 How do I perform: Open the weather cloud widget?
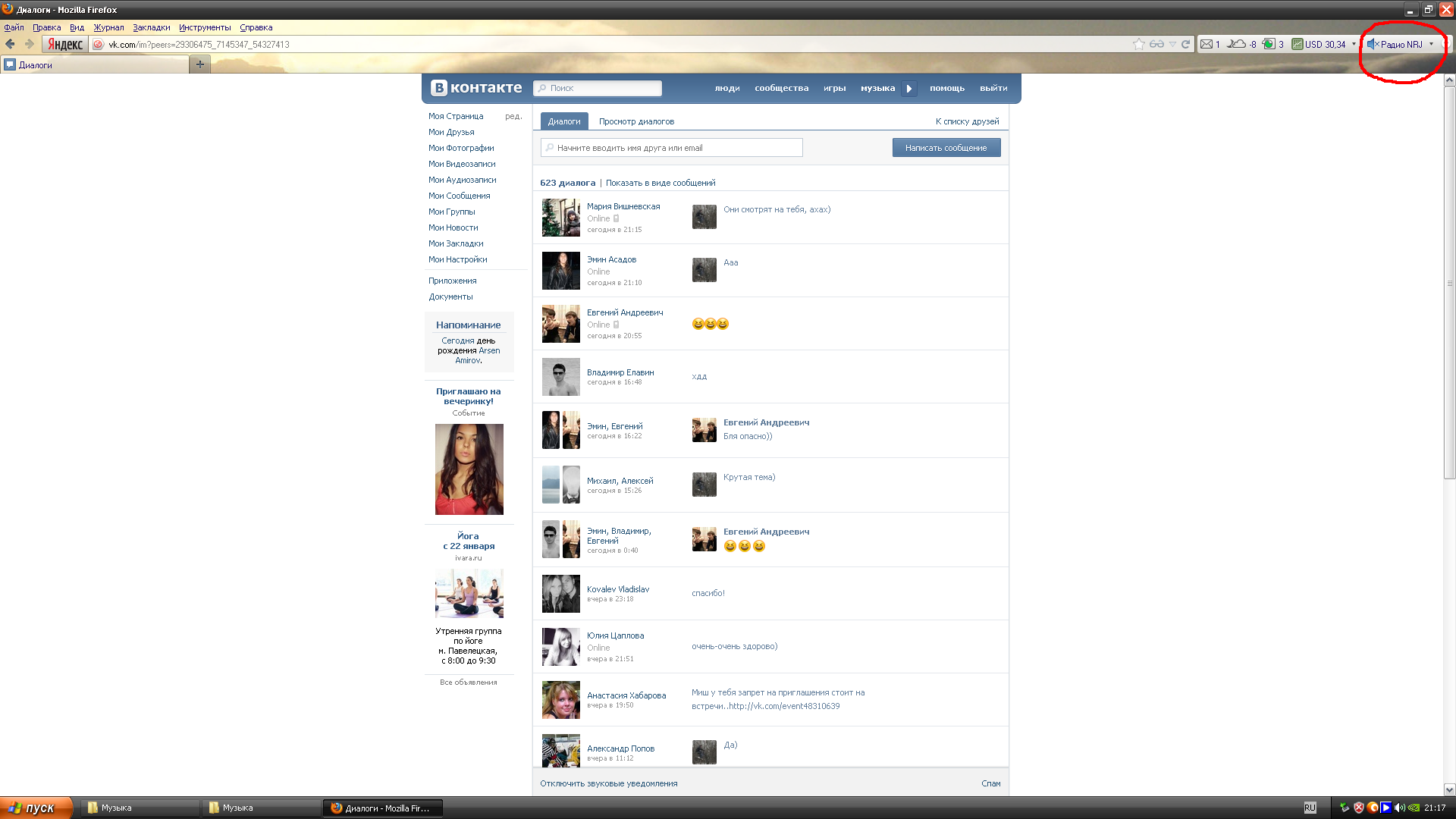coord(1237,45)
